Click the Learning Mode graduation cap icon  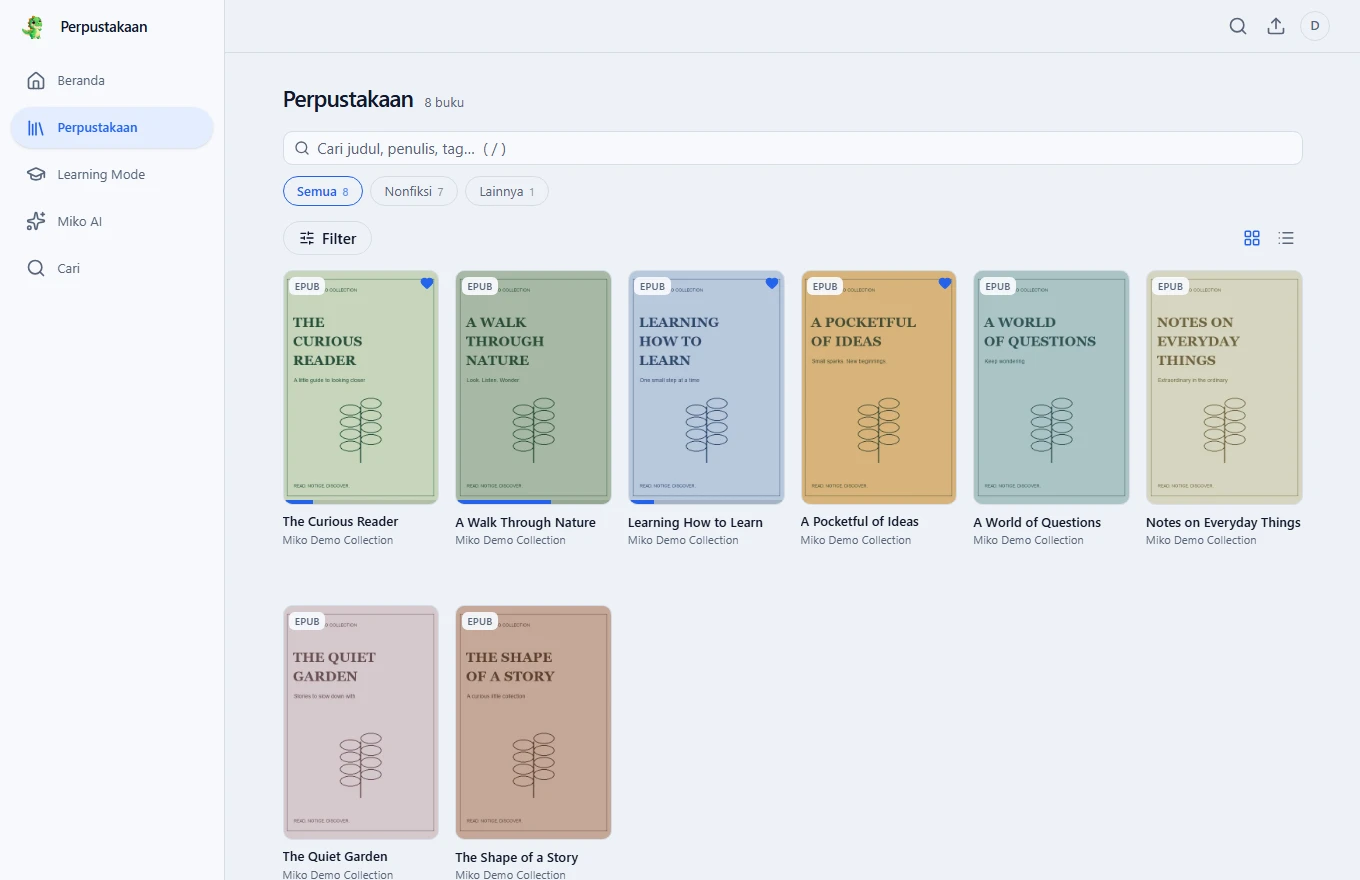[x=36, y=175]
